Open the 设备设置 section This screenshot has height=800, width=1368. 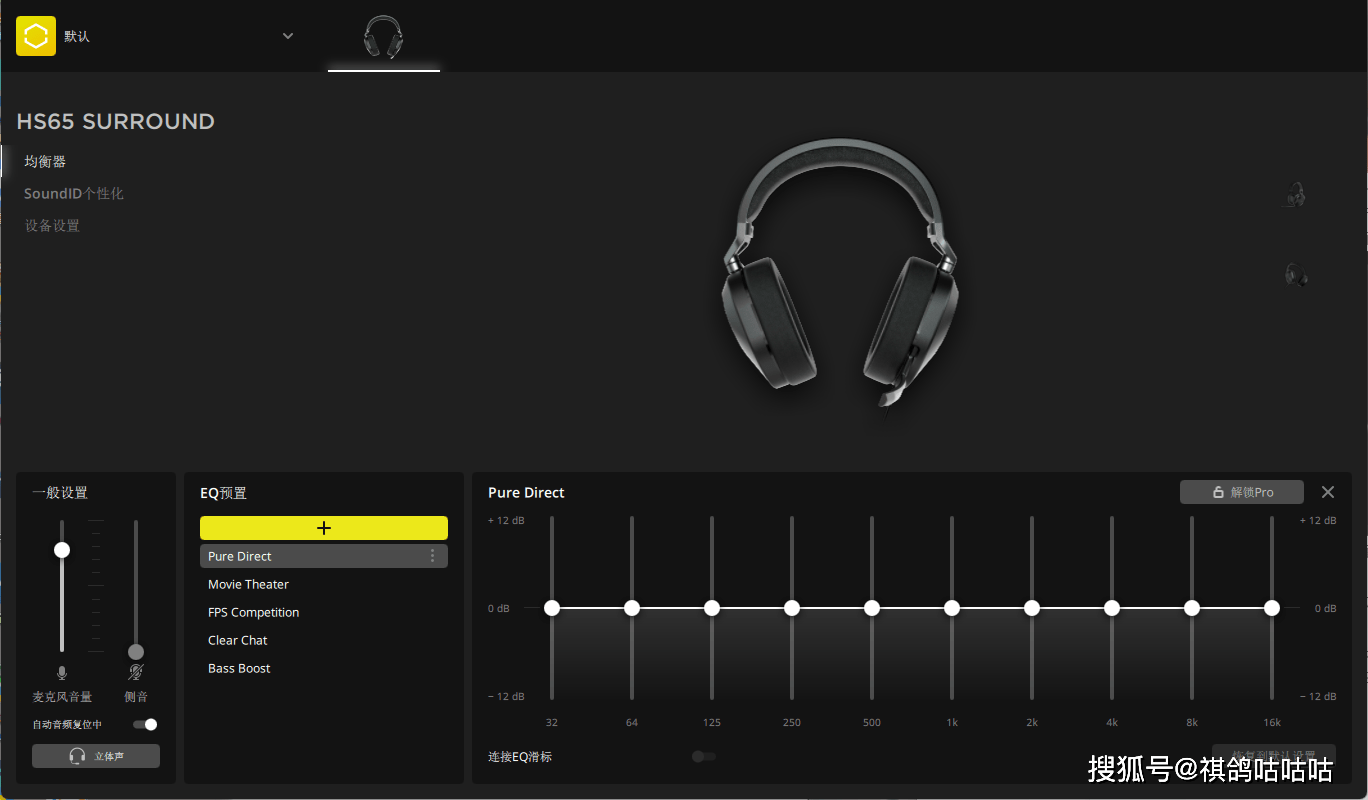coord(52,225)
